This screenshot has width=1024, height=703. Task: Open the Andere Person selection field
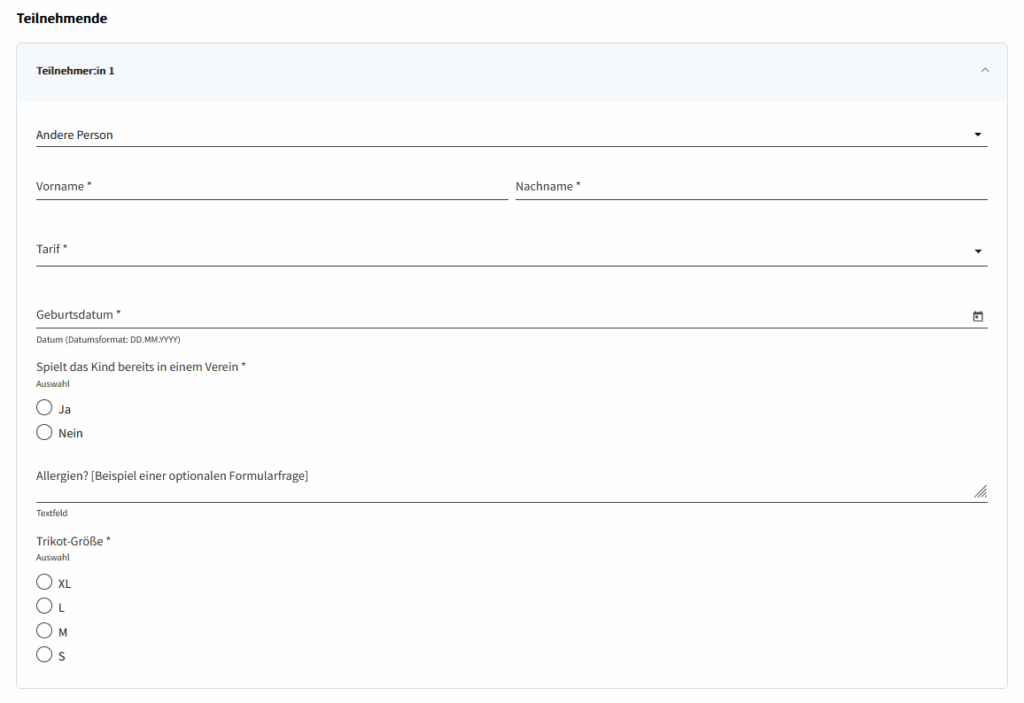tap(500, 135)
